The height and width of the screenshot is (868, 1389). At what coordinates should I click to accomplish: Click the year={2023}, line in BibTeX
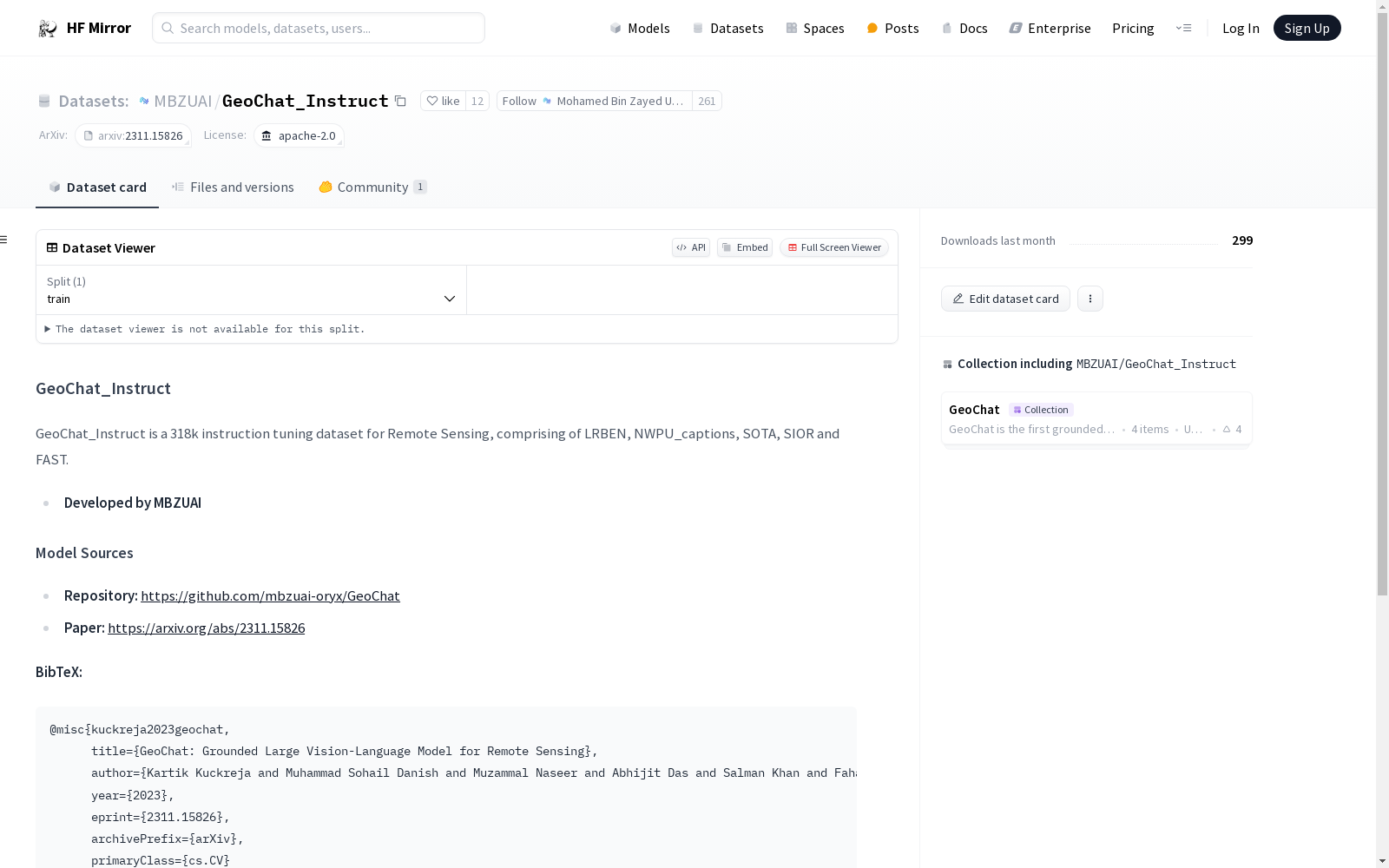click(133, 795)
